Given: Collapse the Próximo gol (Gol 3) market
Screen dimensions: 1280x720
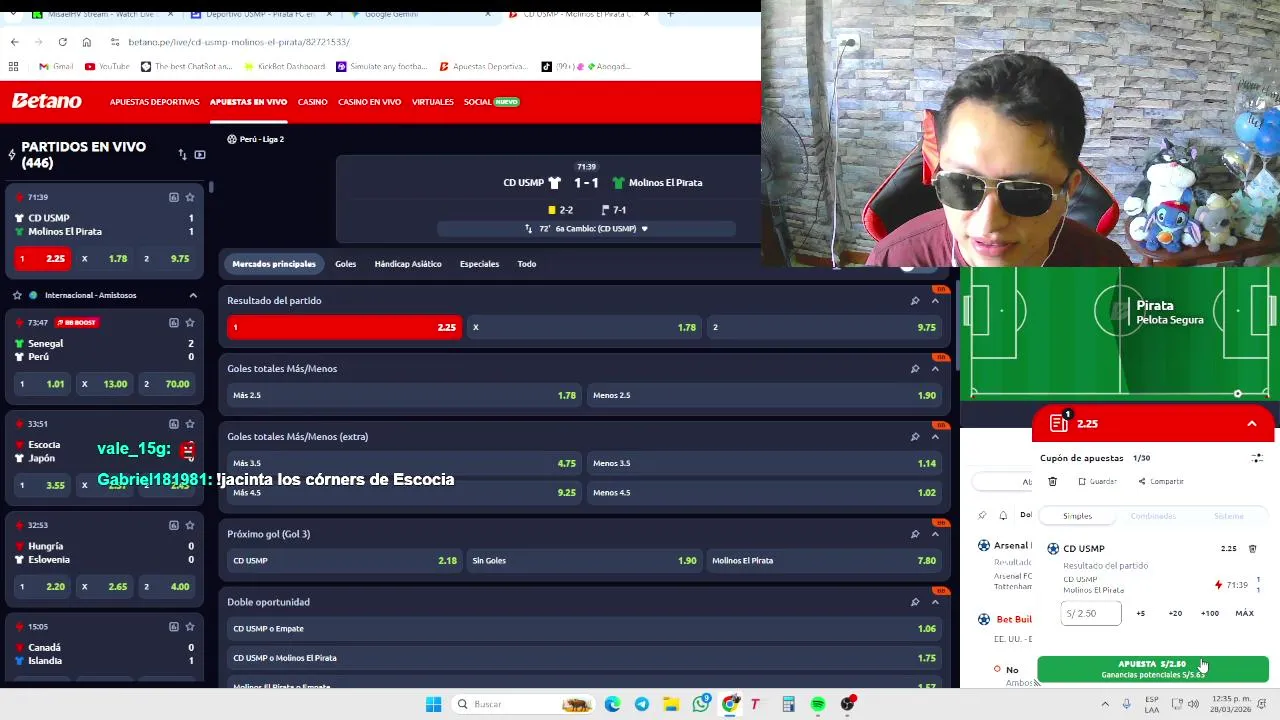Looking at the screenshot, I should tap(935, 534).
